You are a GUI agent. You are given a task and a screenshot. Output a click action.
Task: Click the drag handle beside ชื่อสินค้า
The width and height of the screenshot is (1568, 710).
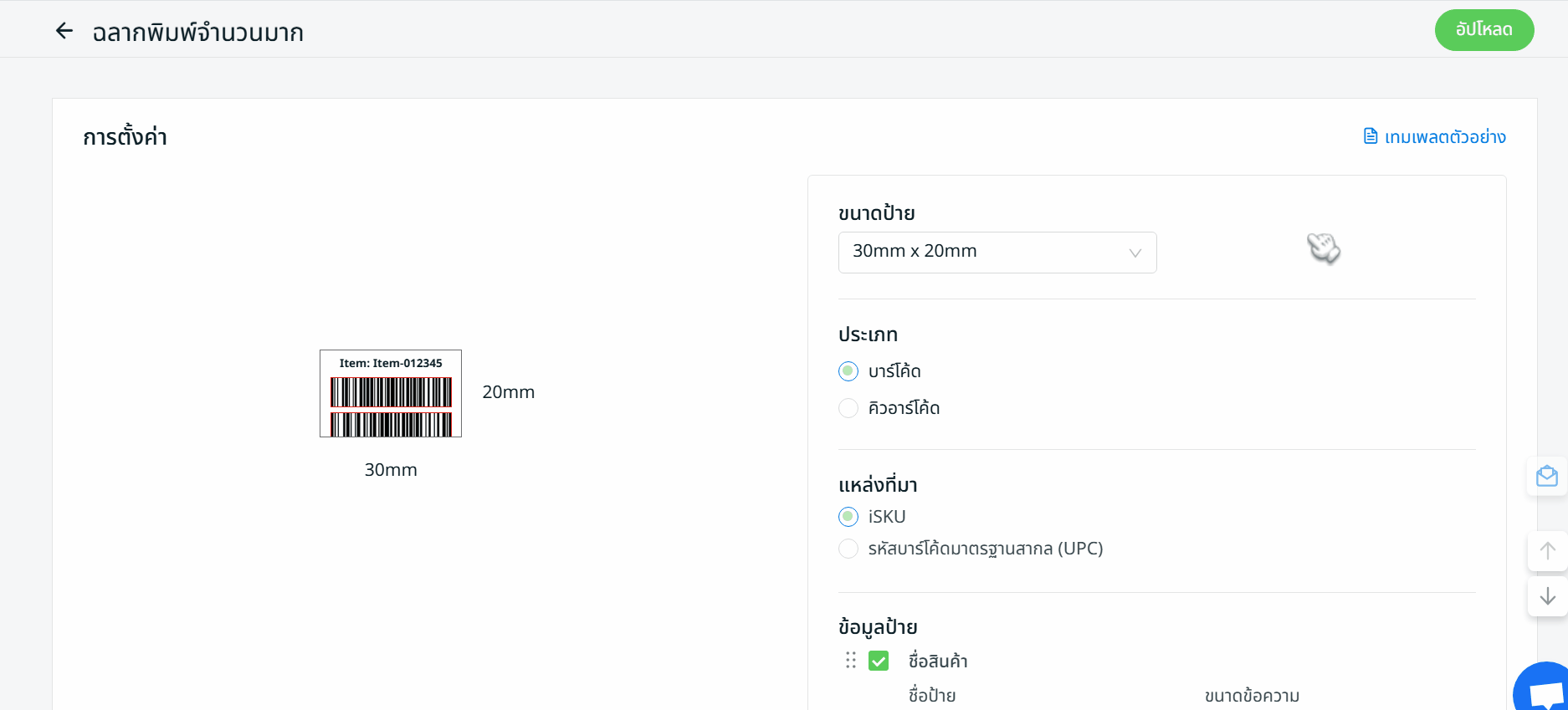pos(851,661)
